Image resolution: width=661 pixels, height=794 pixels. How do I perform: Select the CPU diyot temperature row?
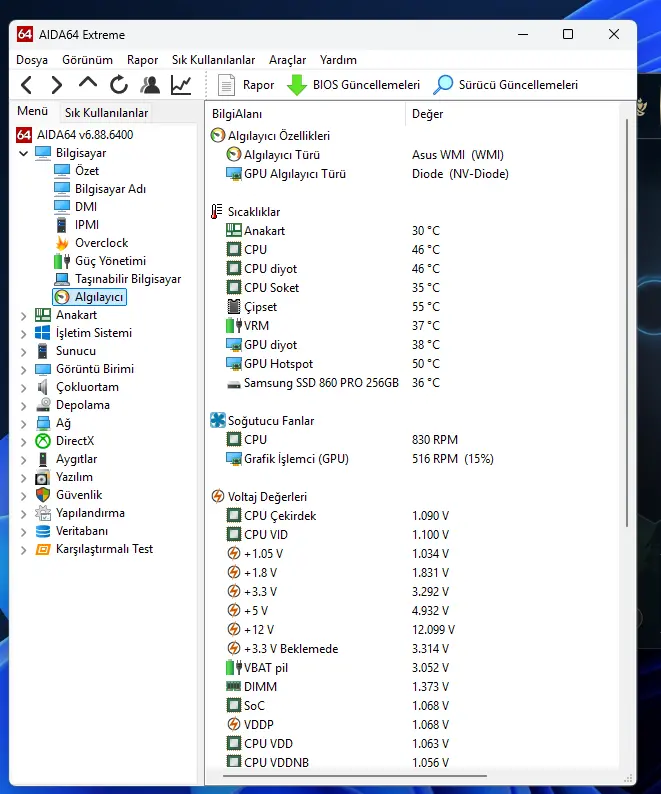(x=413, y=269)
